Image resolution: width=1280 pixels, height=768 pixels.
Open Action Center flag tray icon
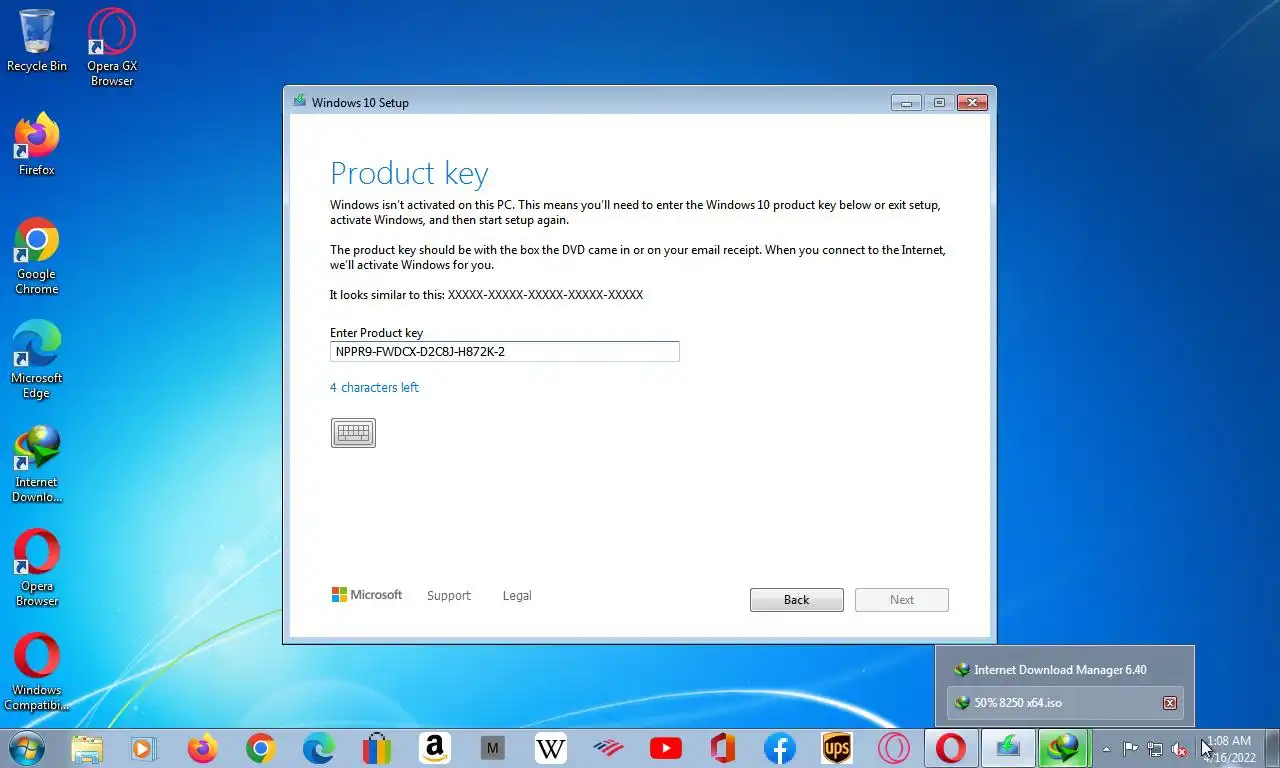tap(1130, 749)
